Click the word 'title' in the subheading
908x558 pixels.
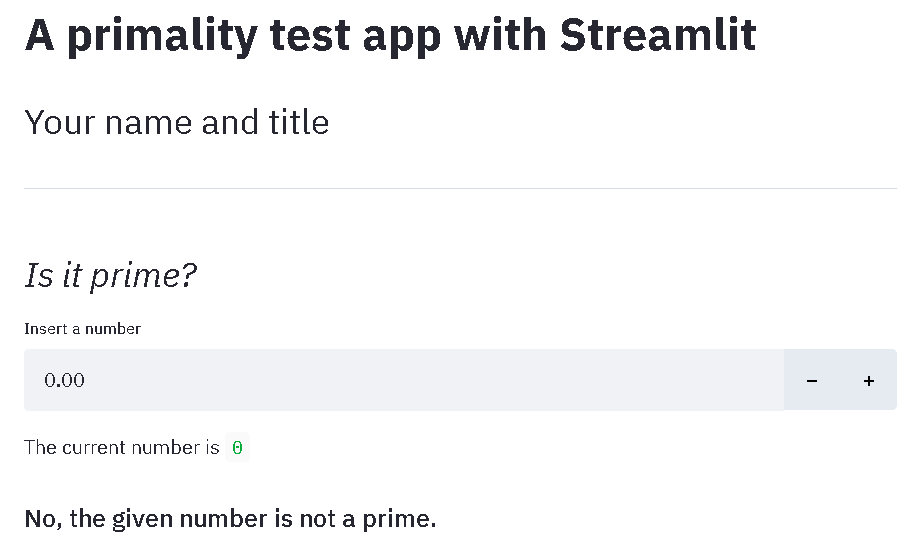(x=298, y=123)
